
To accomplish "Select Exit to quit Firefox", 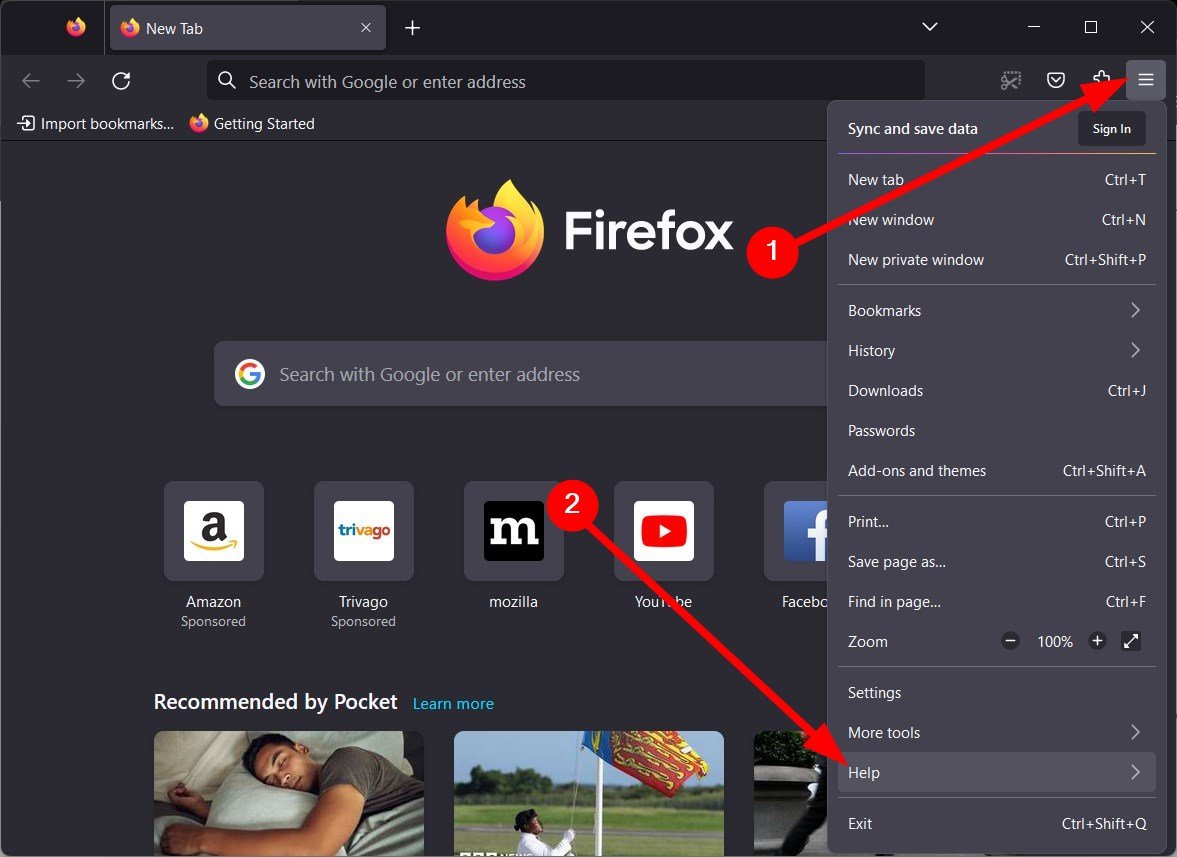I will (996, 823).
